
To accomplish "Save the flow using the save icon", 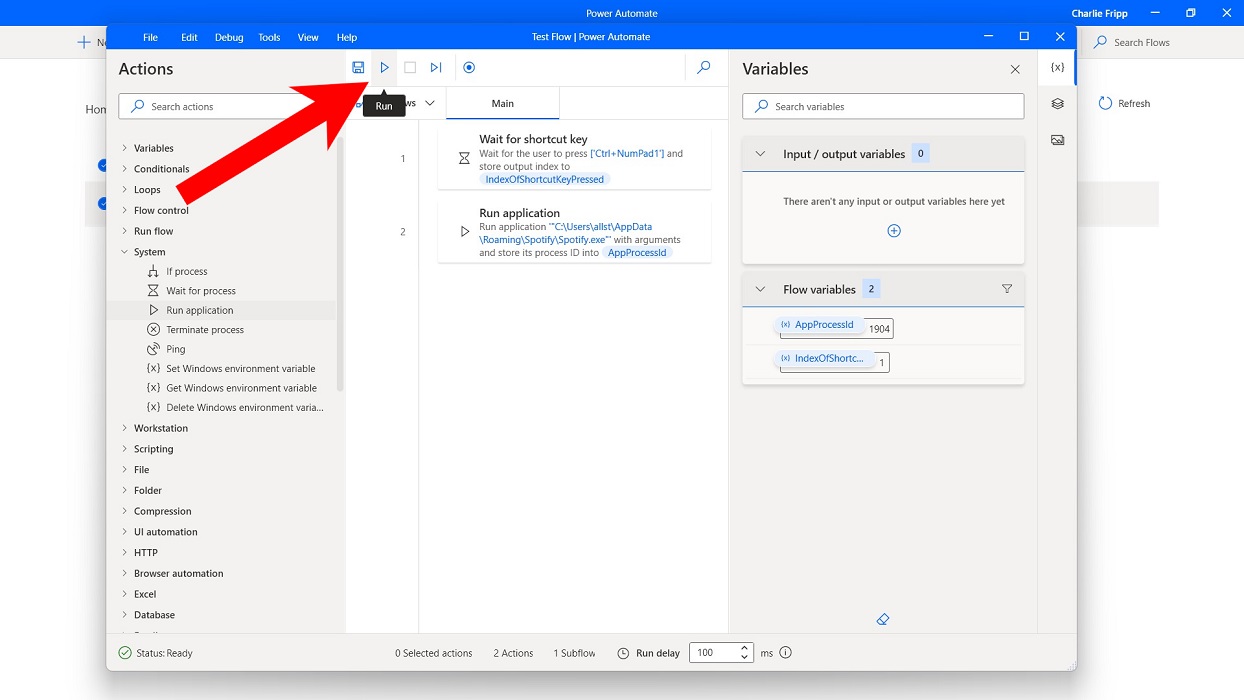I will click(359, 67).
